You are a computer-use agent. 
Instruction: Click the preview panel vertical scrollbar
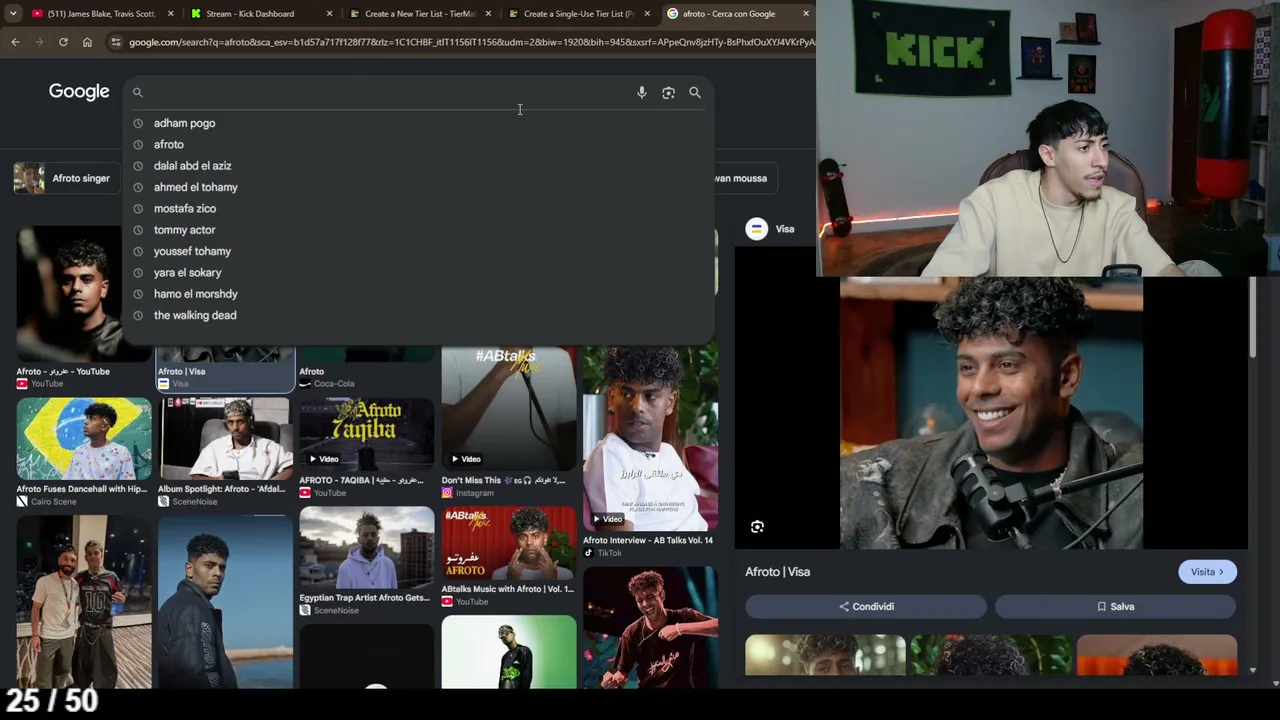click(1252, 316)
